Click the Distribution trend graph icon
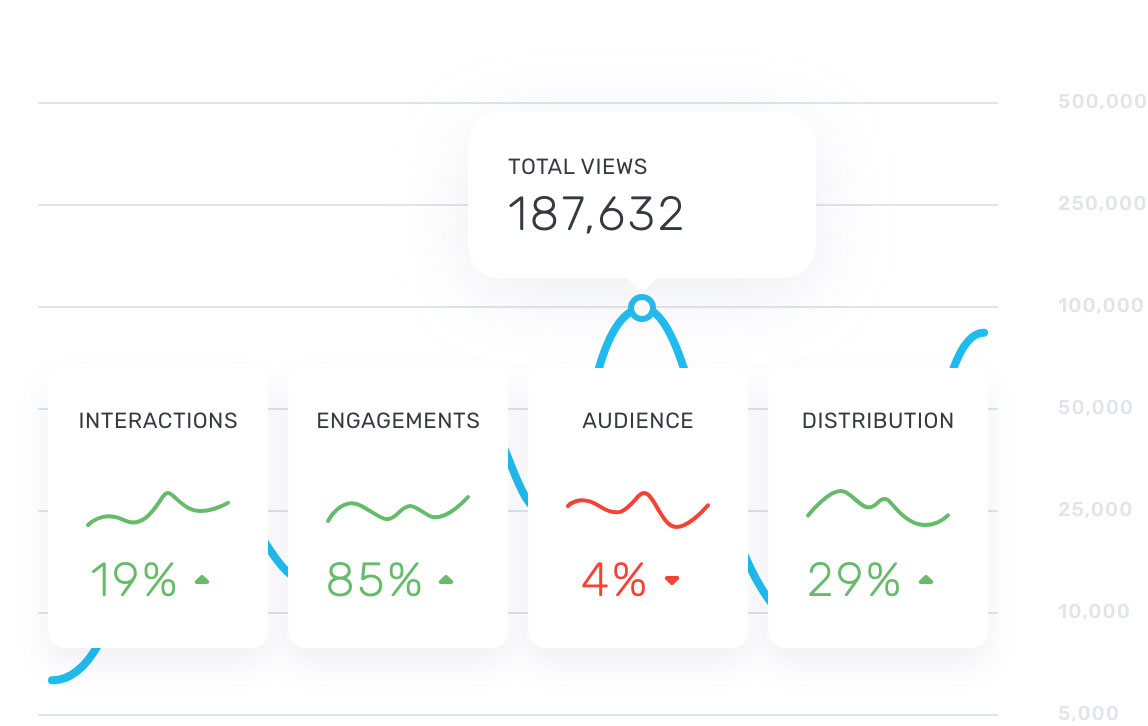Viewport: 1148px width, 726px height. pyautogui.click(x=878, y=508)
